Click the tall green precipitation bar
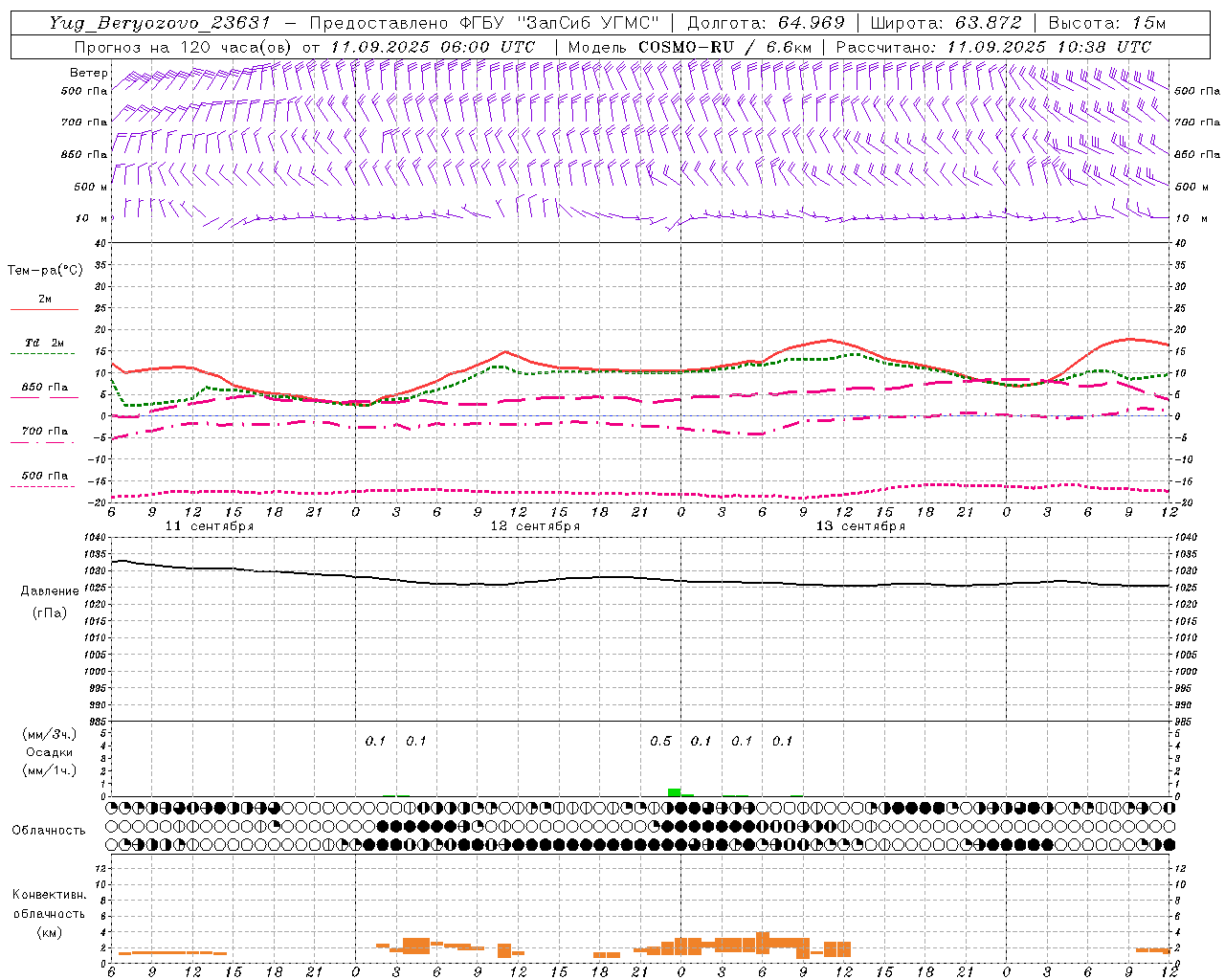This screenshot has width=1225, height=980. click(675, 791)
